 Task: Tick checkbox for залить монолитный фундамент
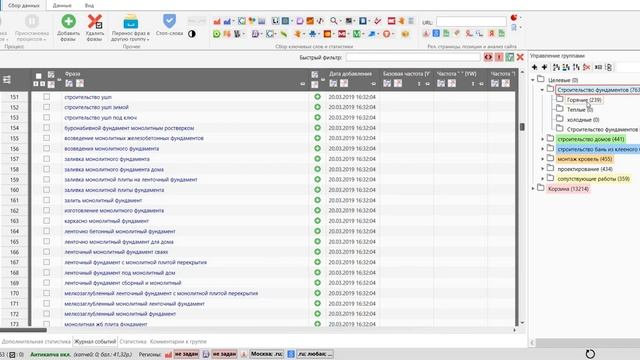(x=47, y=200)
